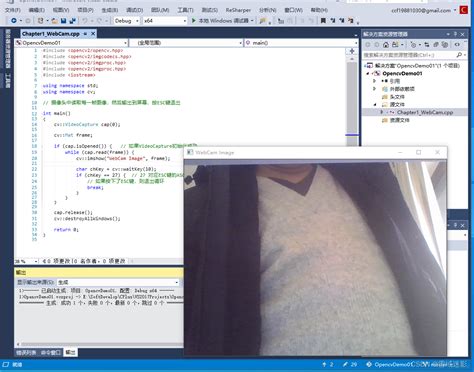Select the Chapter1_WebCam.cpp editor tab
Viewport: 474px width, 372px height.
(x=51, y=34)
